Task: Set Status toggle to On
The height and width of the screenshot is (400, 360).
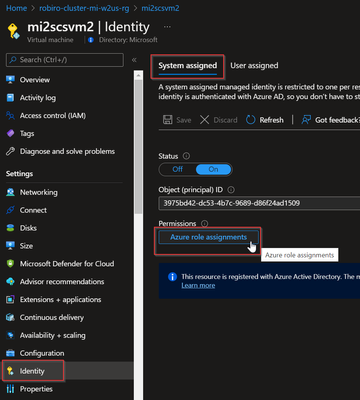Action: coord(213,169)
